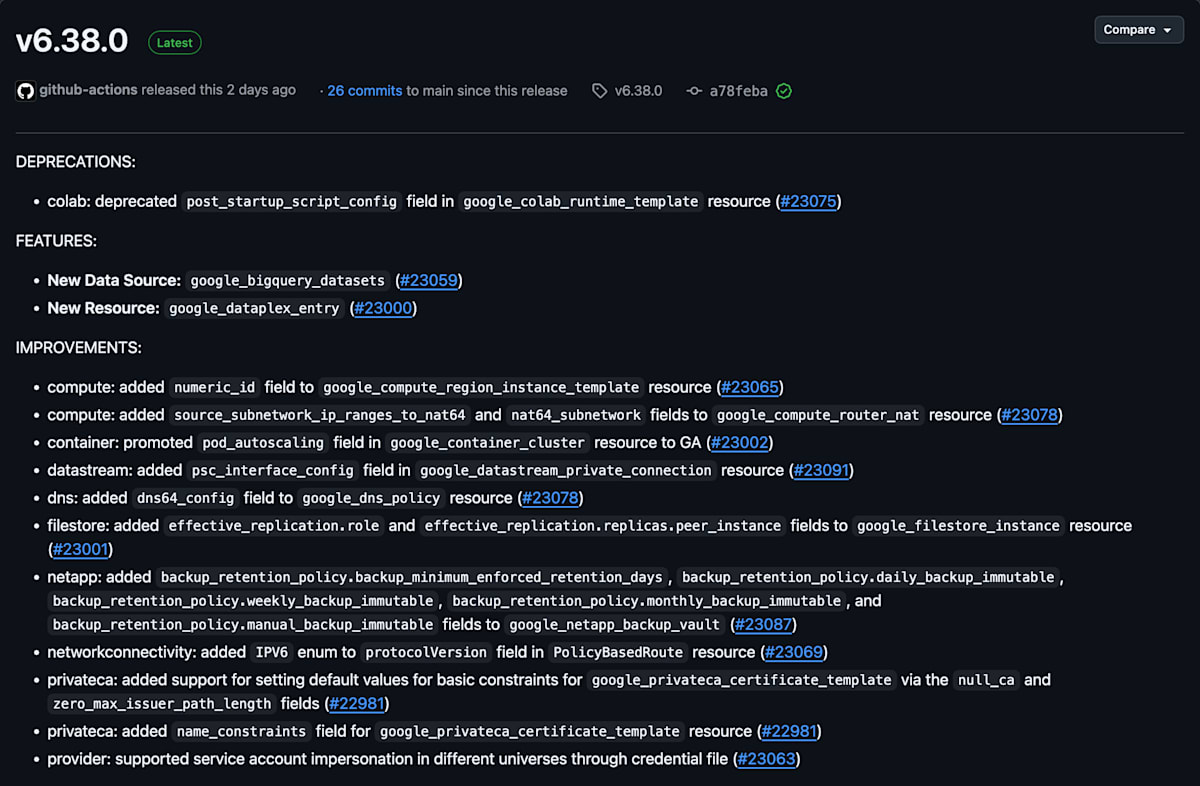The height and width of the screenshot is (786, 1200).
Task: Click the google_container_cluster code text
Action: click(x=488, y=442)
